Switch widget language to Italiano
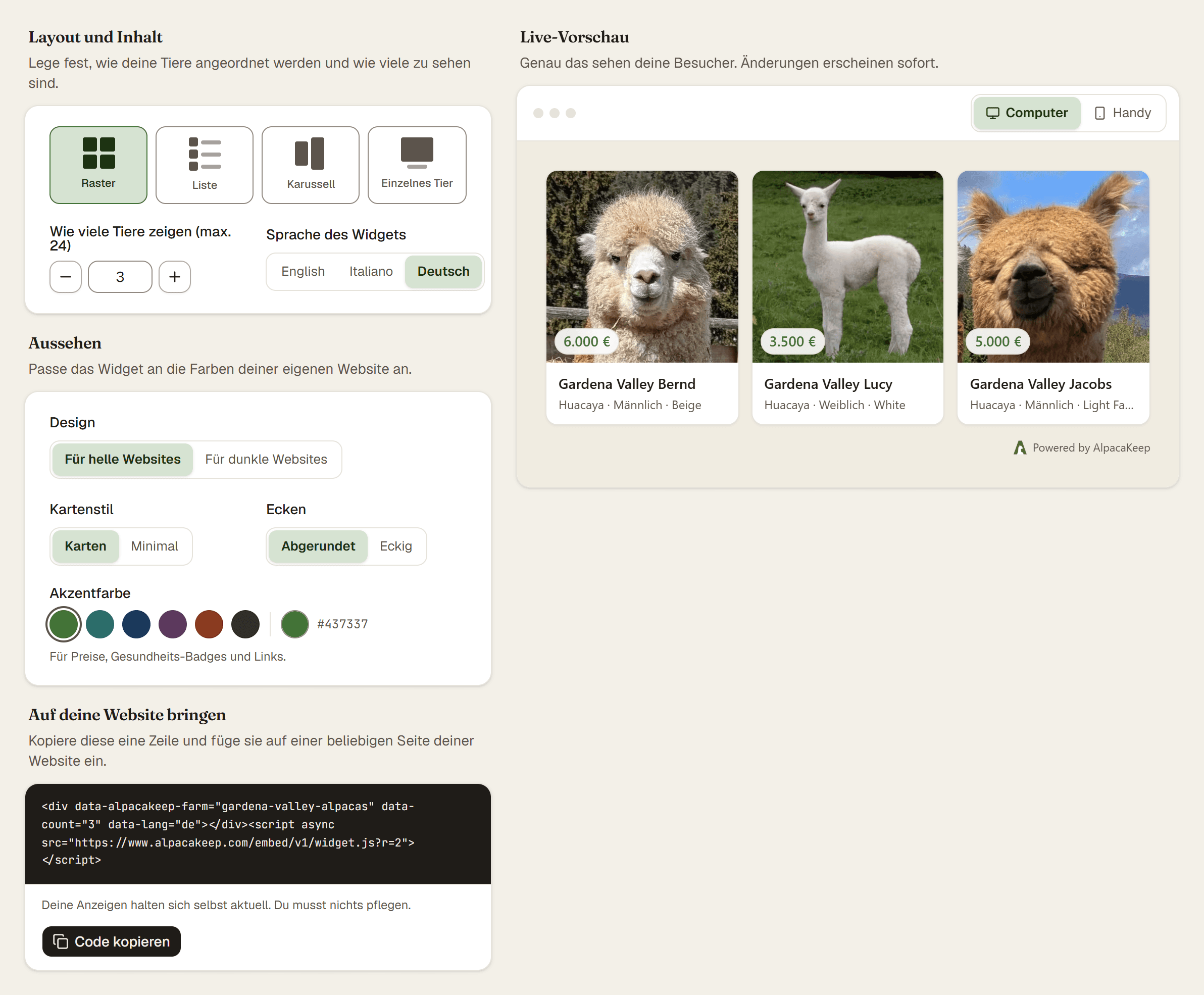The image size is (1204, 995). coord(371,272)
